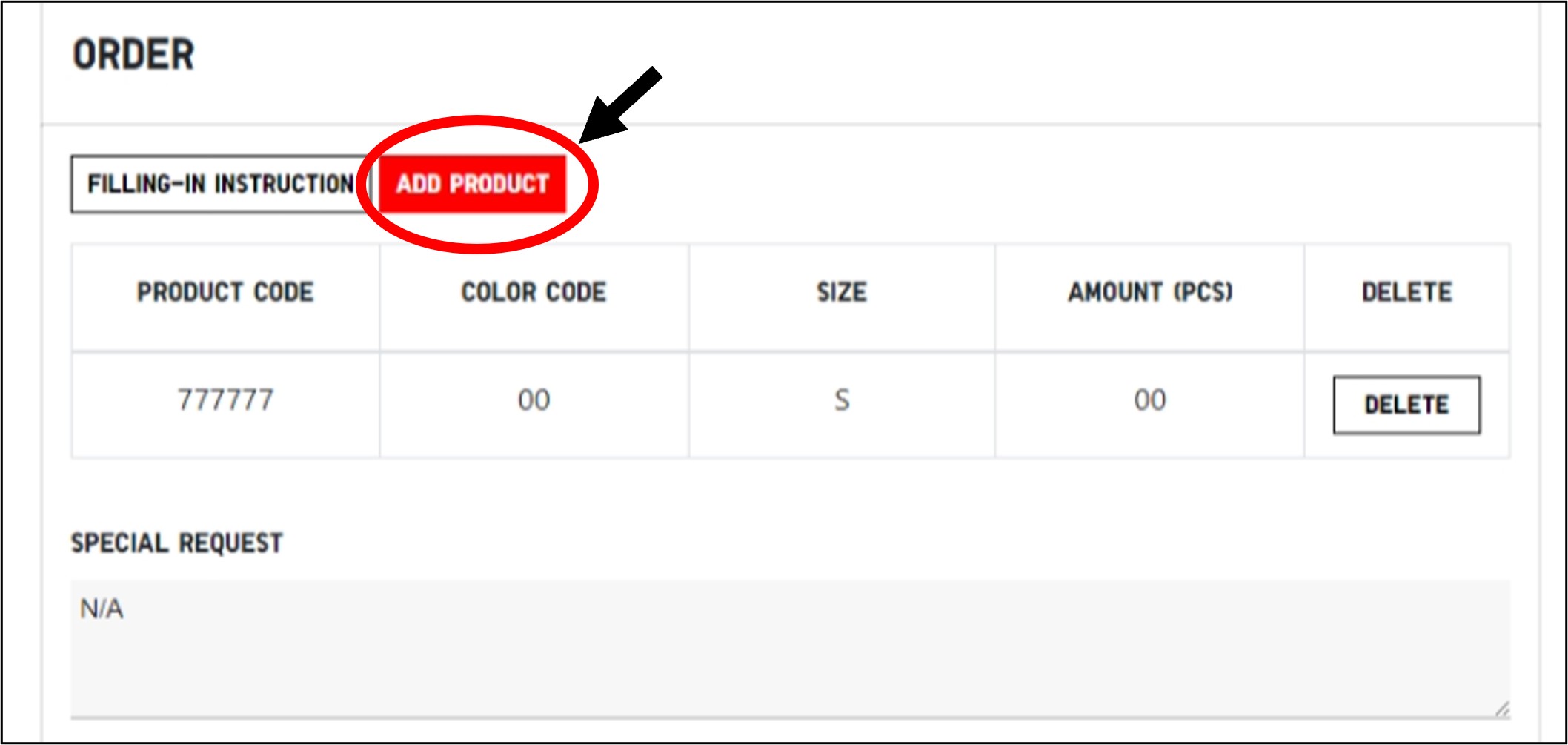Select the size cell showing S
Screen dimensions: 1568x745
click(841, 401)
